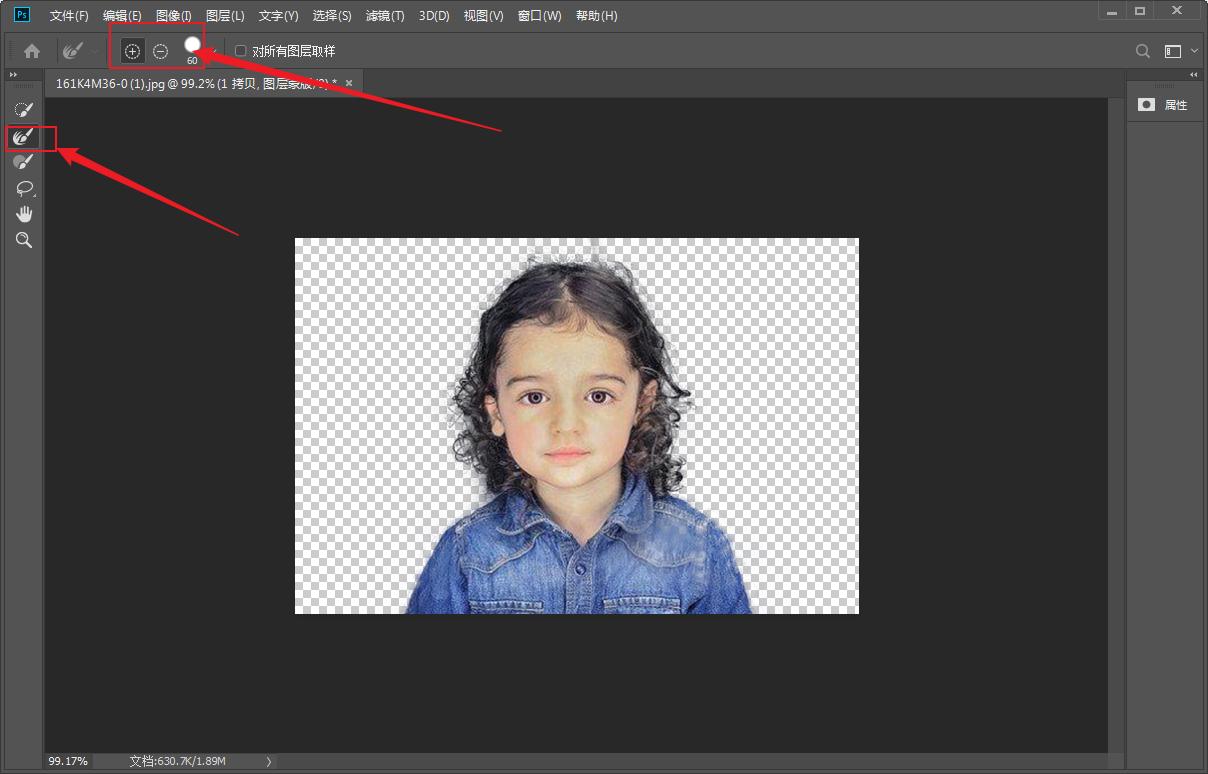Open the brush size picker showing 60
The image size is (1208, 774).
(x=193, y=47)
